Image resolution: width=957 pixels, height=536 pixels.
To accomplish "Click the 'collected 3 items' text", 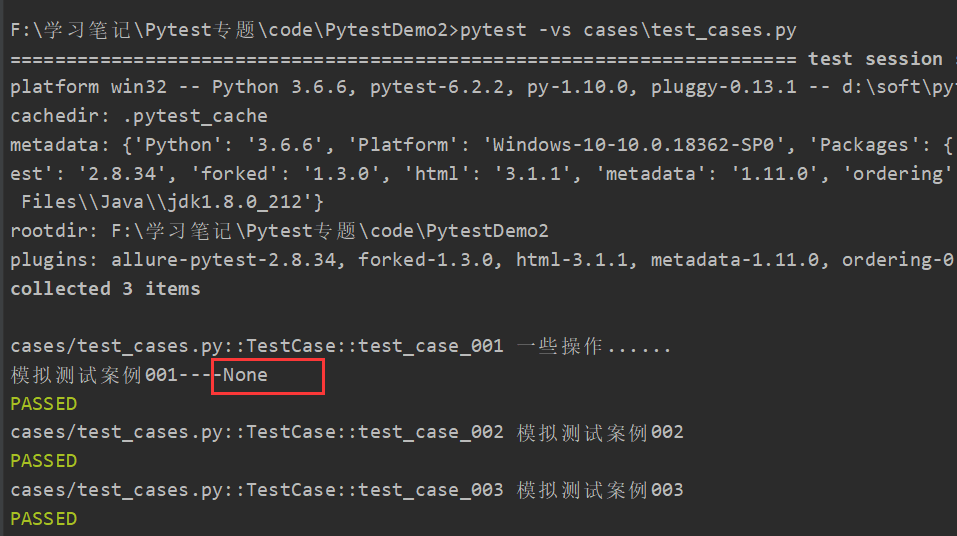I will tap(105, 289).
